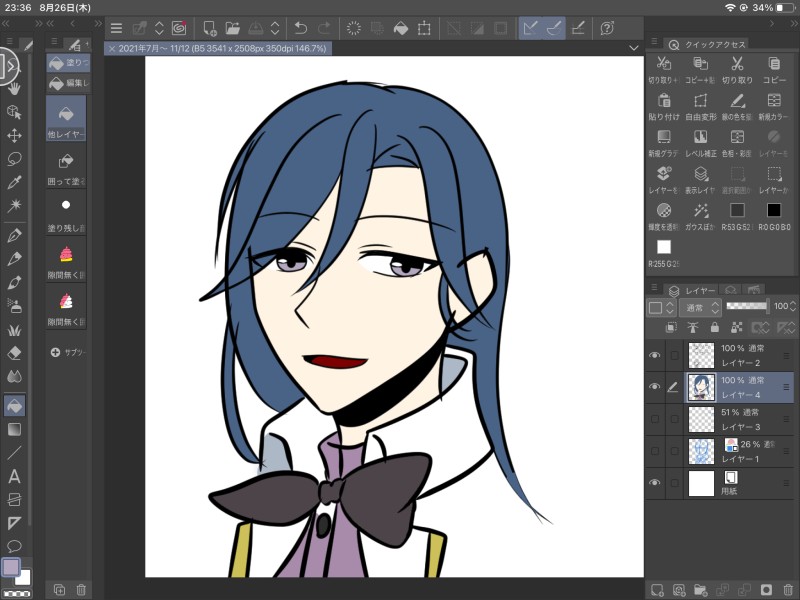This screenshot has width=800, height=600.
Task: Click the new layer folder icon
Action: pyautogui.click(x=700, y=590)
